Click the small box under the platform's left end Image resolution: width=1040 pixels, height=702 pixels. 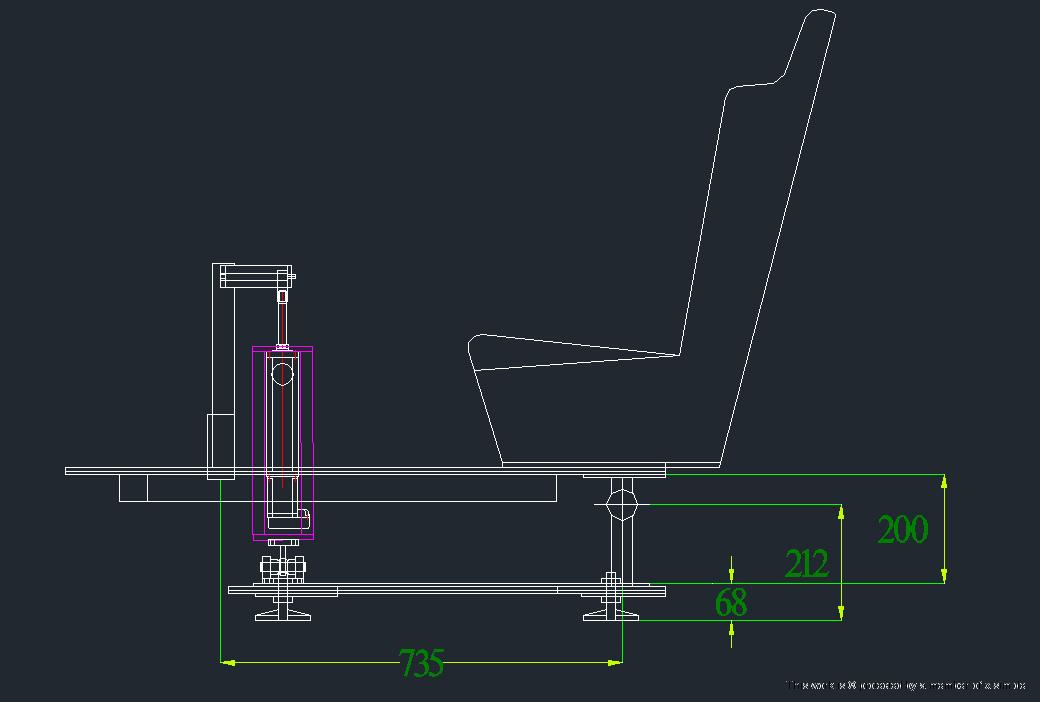[x=133, y=488]
